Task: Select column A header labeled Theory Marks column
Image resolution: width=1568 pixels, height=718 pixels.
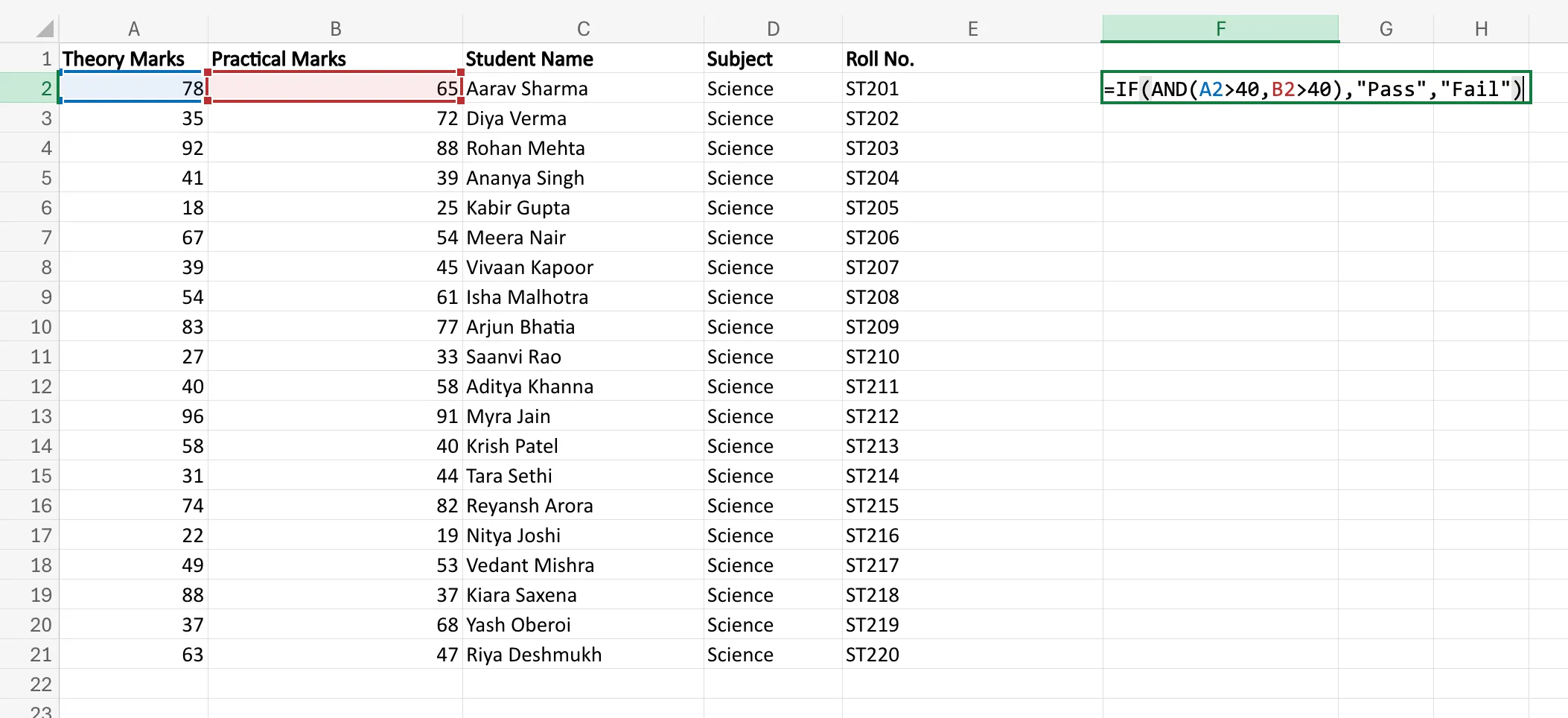Action: [134, 28]
